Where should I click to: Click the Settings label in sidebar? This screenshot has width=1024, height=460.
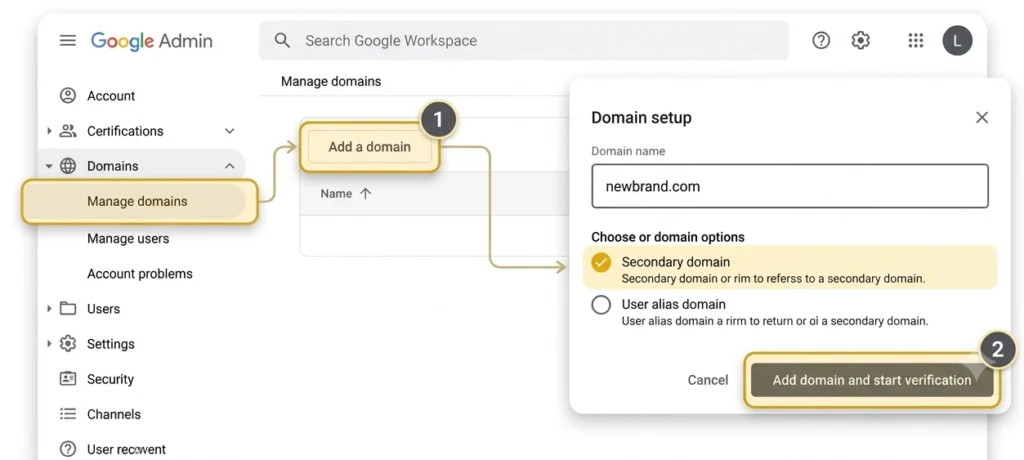[x=111, y=344]
